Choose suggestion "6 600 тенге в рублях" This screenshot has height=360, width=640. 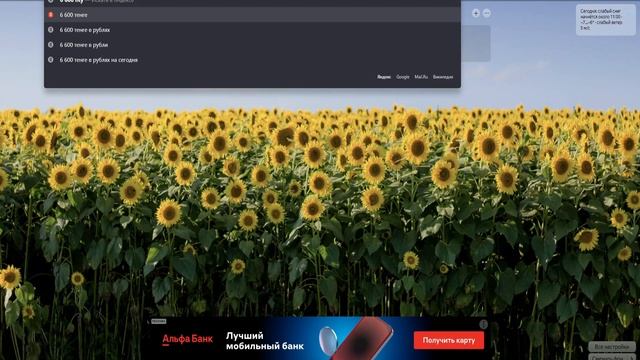(x=252, y=30)
